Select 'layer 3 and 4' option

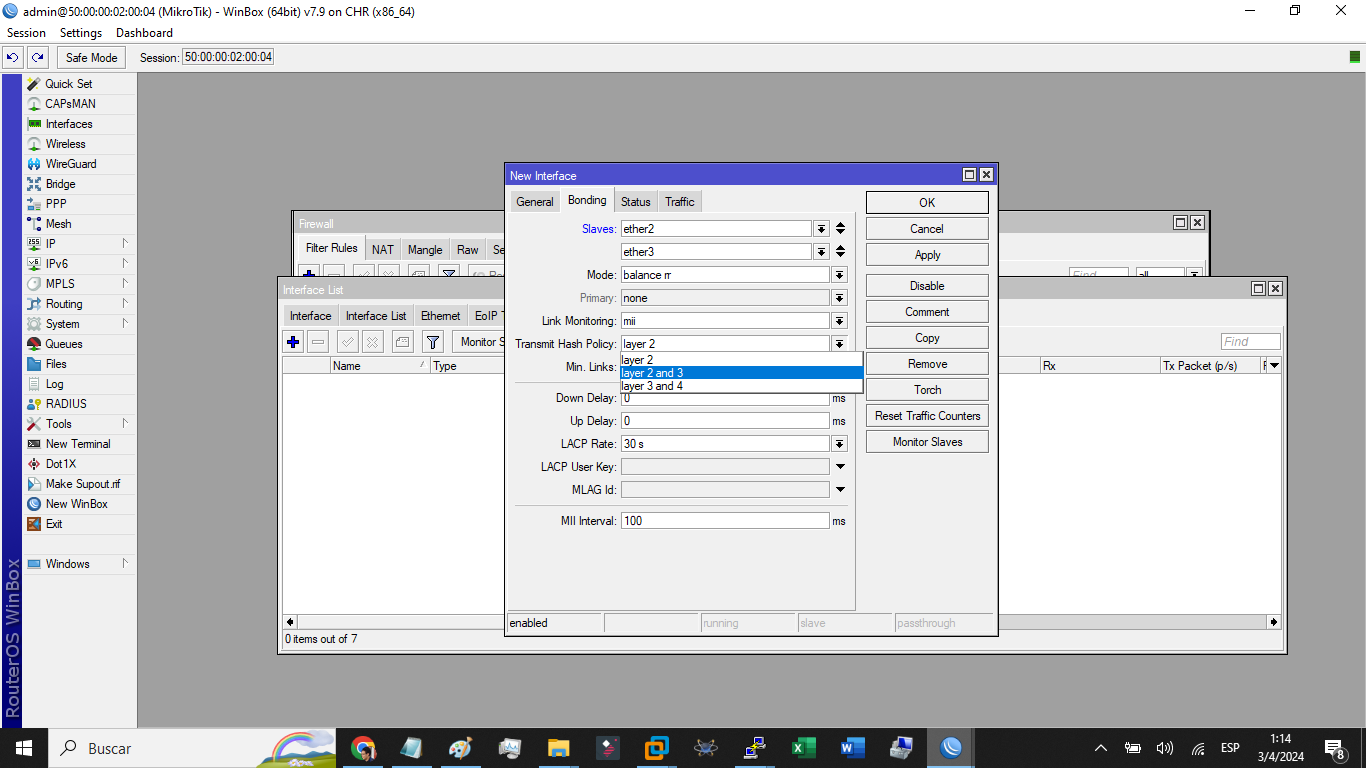pyautogui.click(x=741, y=386)
